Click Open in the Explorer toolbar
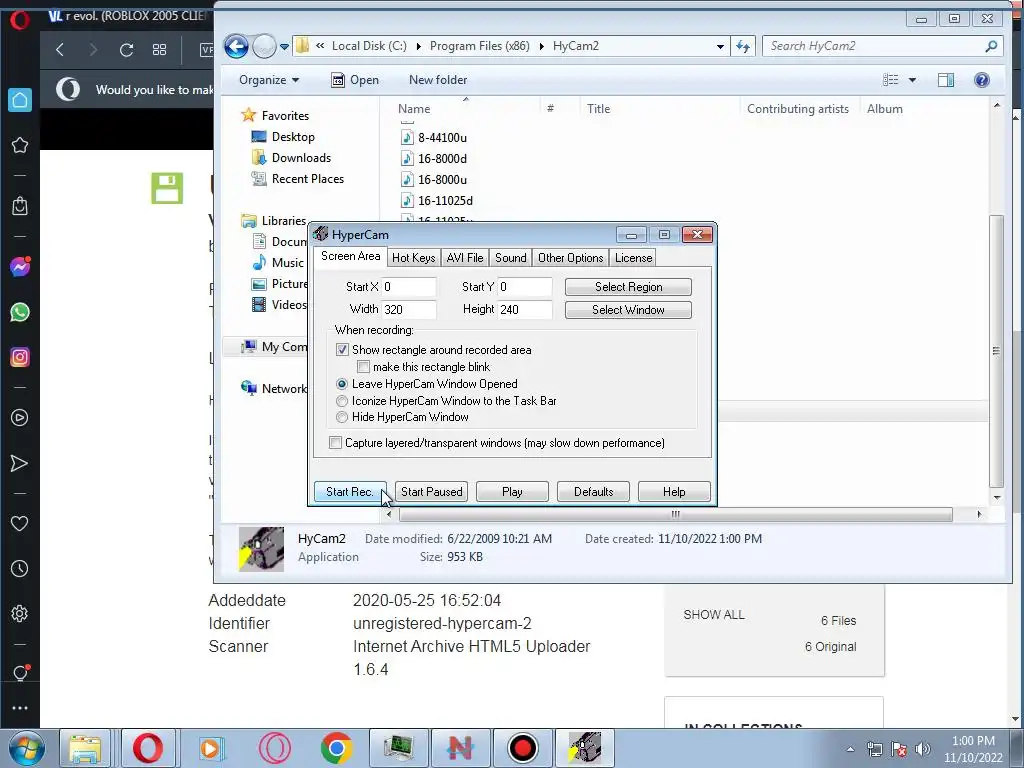 355,80
